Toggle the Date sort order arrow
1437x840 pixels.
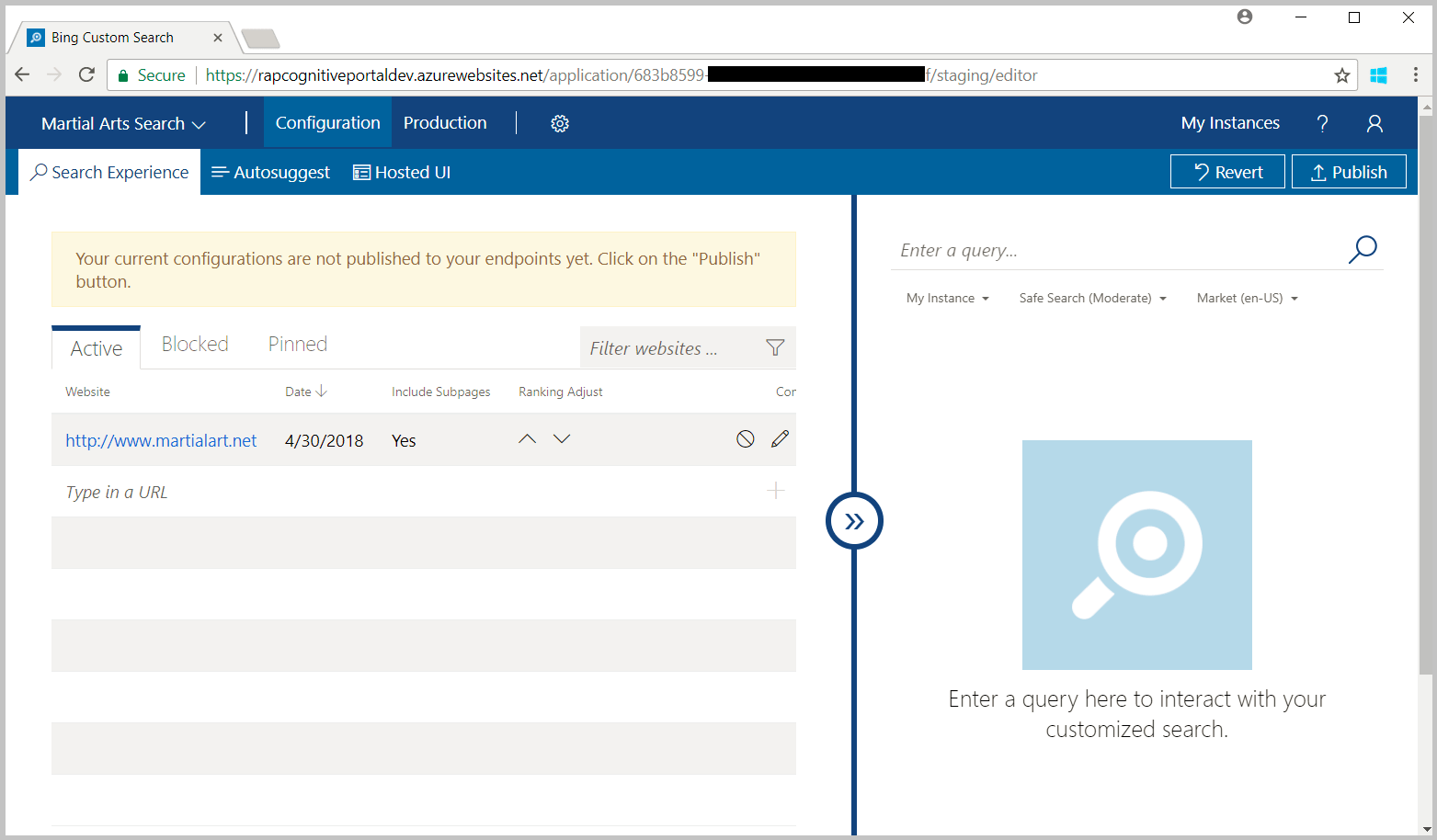(x=321, y=391)
